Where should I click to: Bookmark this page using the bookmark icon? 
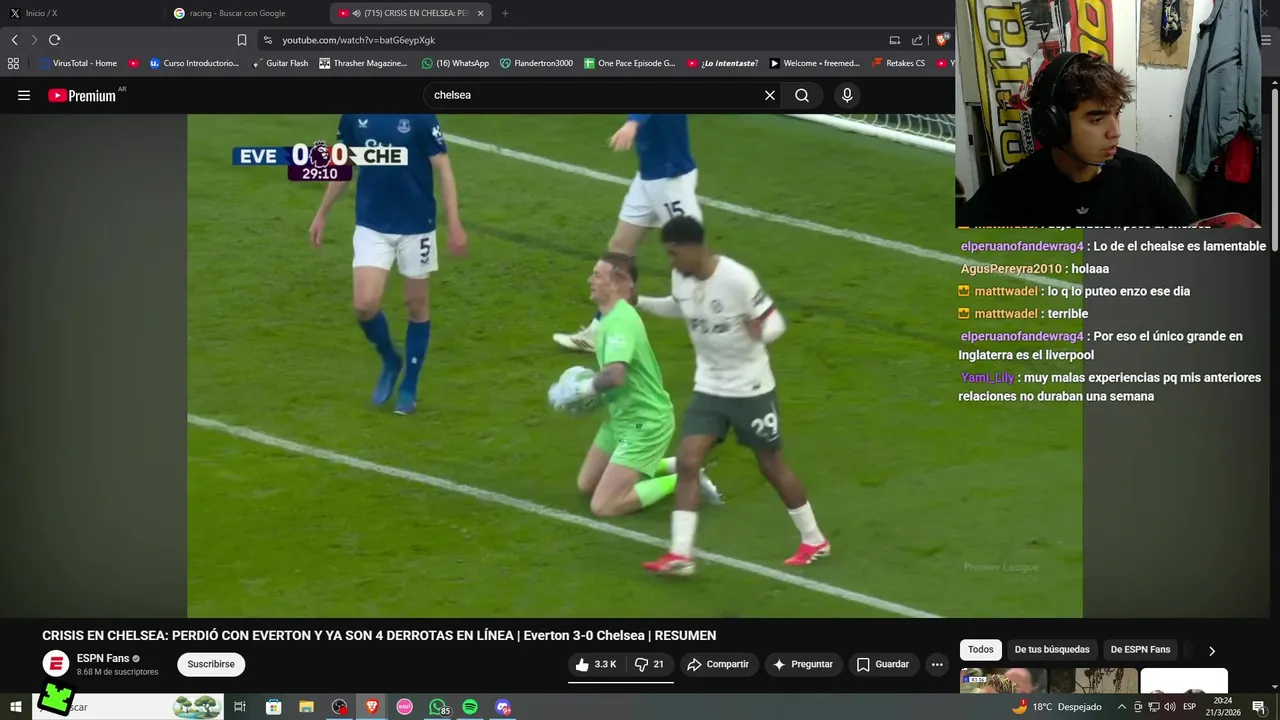[x=241, y=40]
